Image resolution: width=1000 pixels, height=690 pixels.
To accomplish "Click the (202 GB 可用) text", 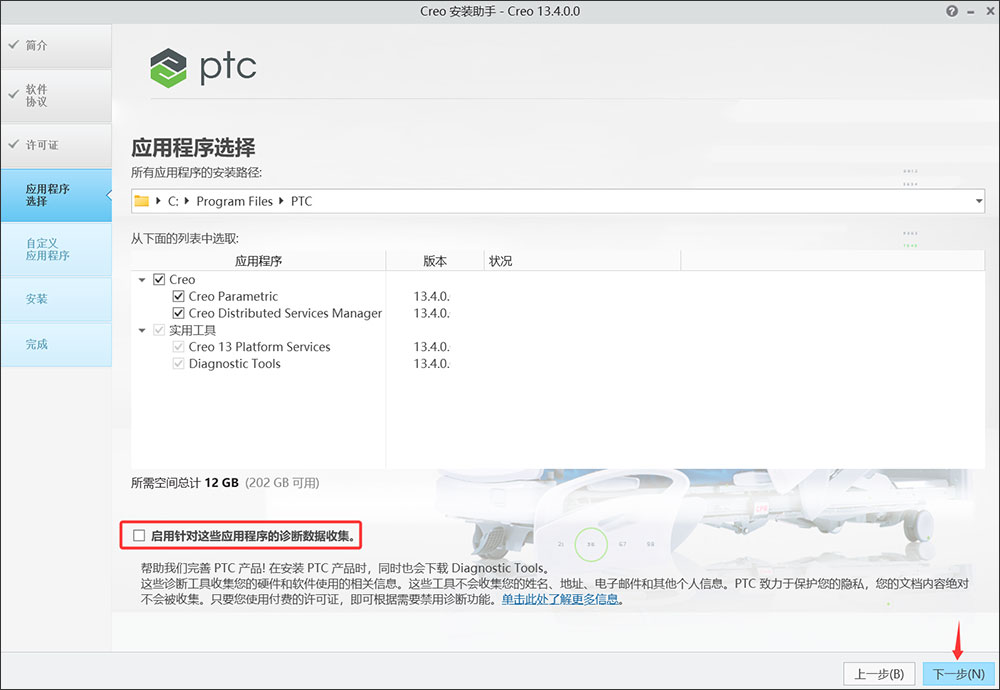I will [283, 483].
